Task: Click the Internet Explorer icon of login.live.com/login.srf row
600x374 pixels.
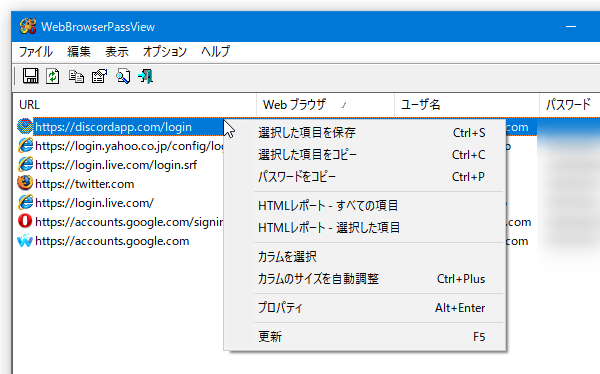Action: (25, 165)
